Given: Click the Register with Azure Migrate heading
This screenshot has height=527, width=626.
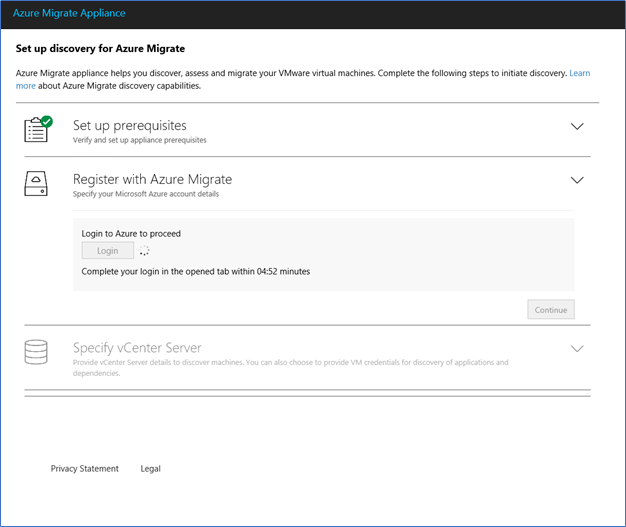Looking at the screenshot, I should point(153,179).
